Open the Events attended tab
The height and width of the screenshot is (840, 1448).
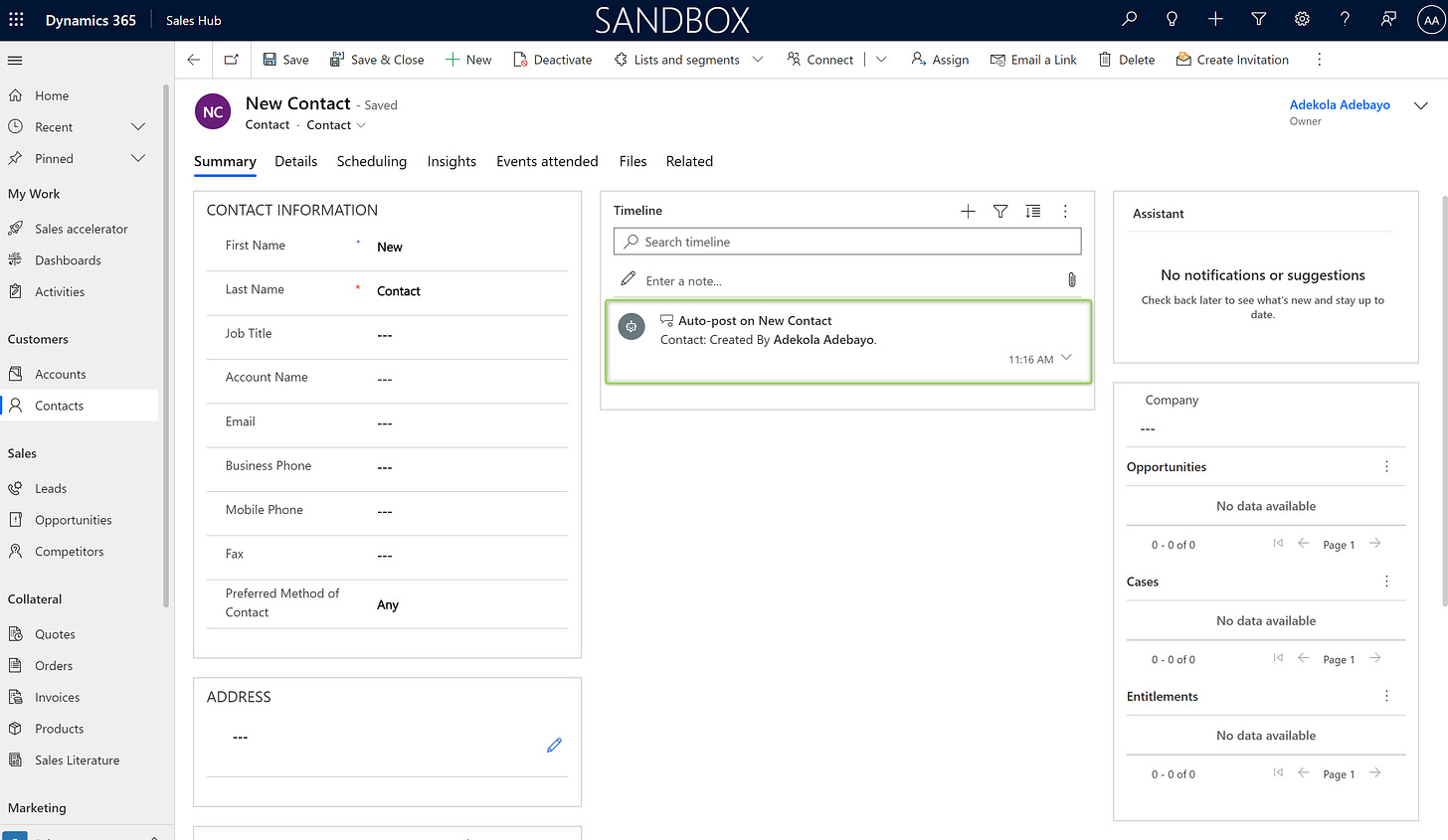(546, 161)
